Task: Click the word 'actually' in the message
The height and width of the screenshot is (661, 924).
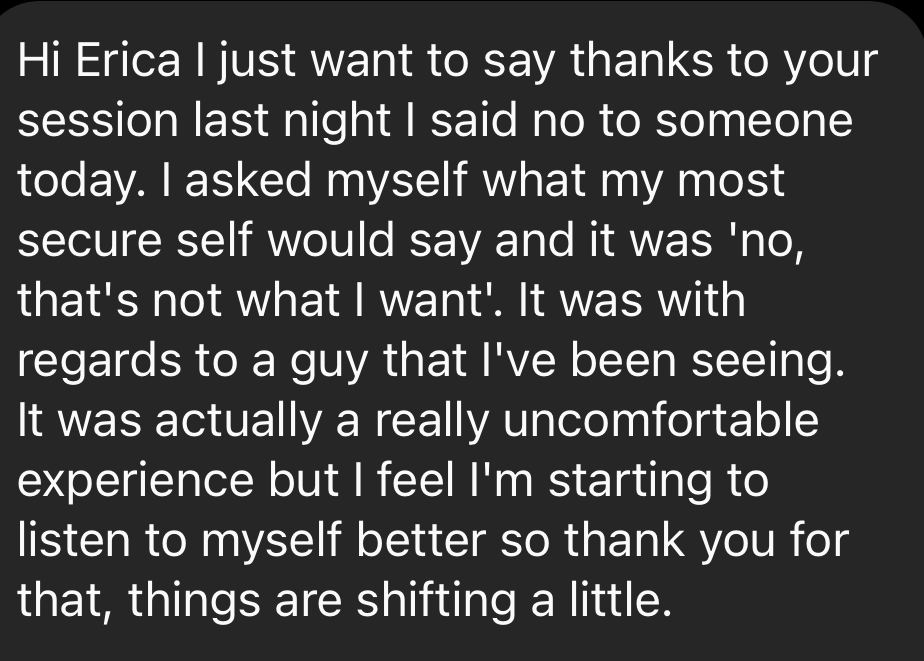Action: (239, 421)
